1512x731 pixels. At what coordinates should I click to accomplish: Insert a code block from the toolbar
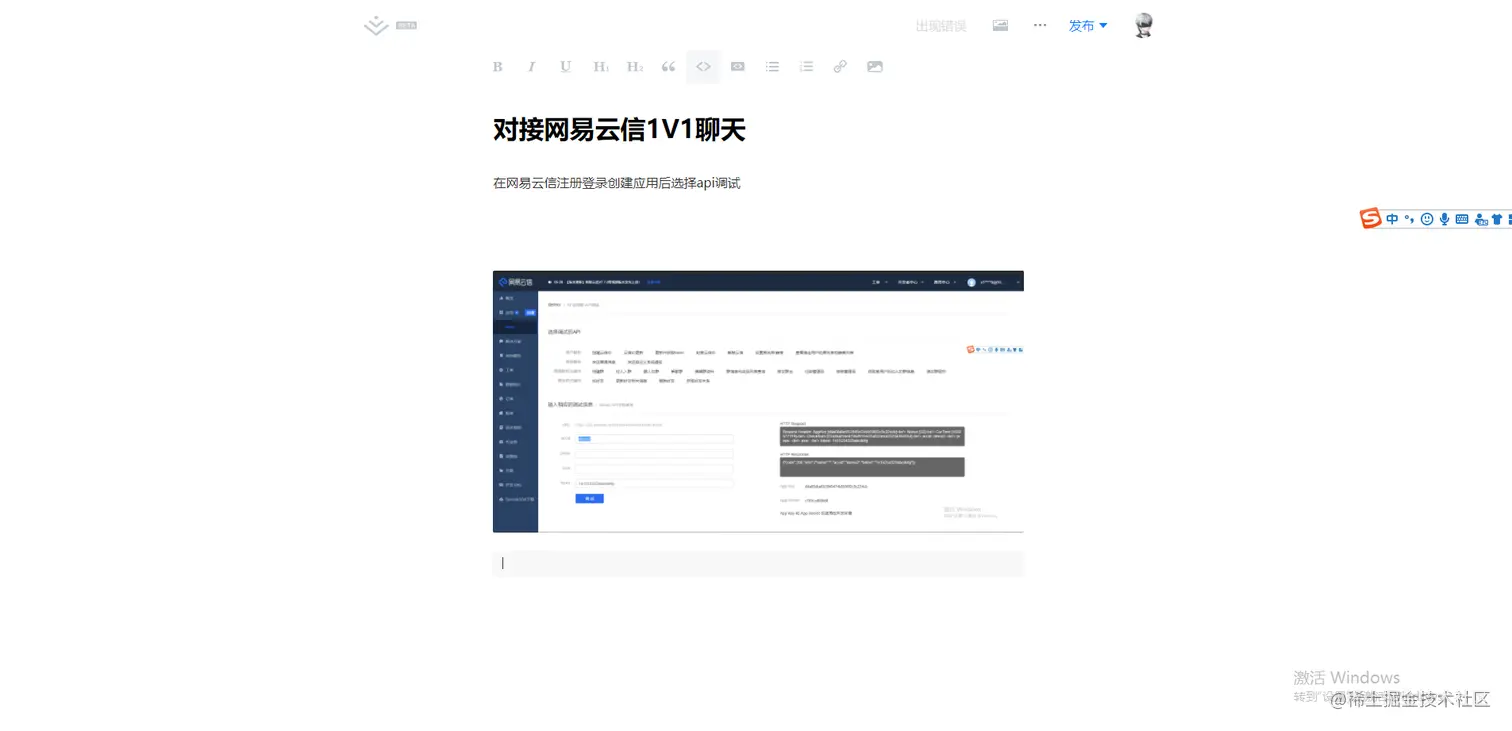737,67
